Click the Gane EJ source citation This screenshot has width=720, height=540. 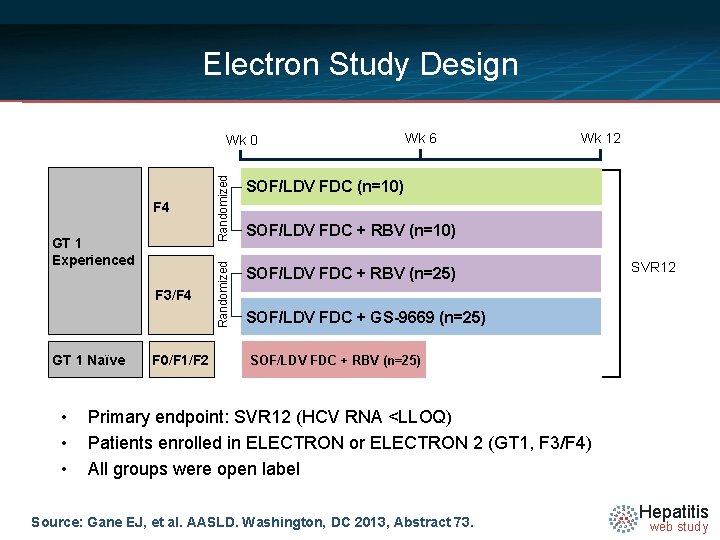[x=252, y=522]
